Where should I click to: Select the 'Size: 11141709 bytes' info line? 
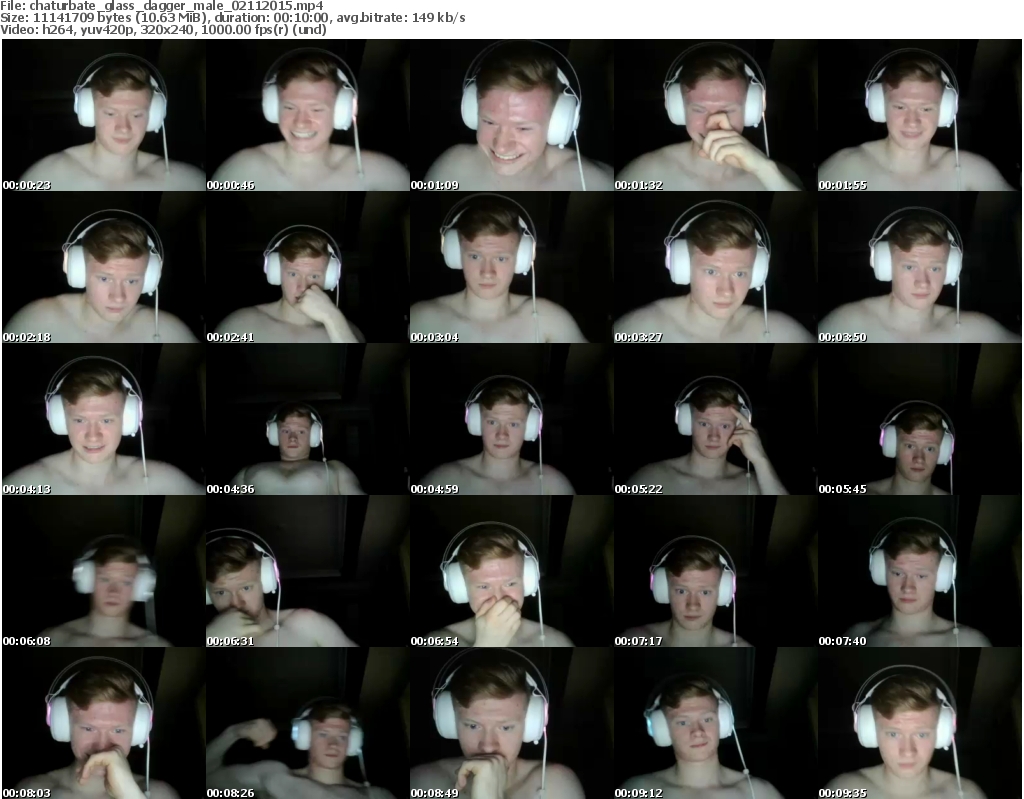click(232, 18)
